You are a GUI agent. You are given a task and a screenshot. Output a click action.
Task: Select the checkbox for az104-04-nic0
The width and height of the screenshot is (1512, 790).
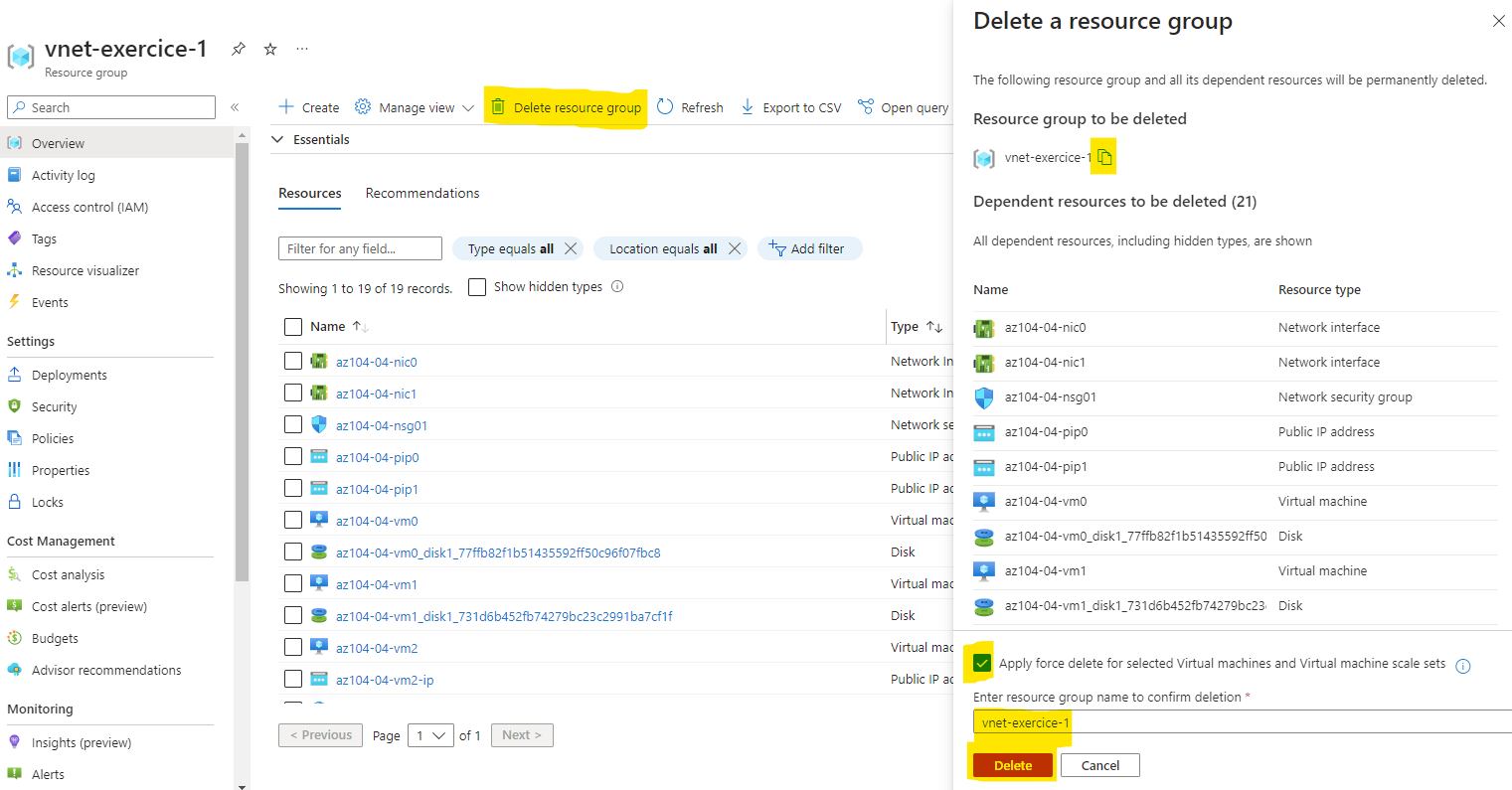click(293, 361)
